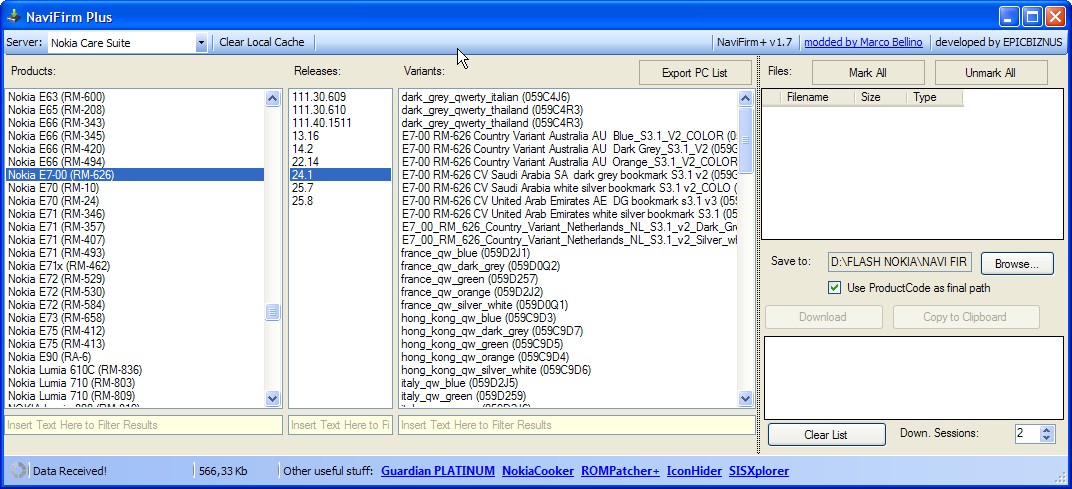Select Nokia E90 (RA-6) product
1072x489 pixels.
135,357
